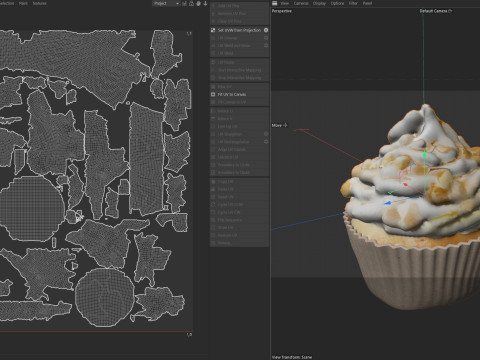Click the green Y-axis gizmo arrow
The width and height of the screenshot is (480, 360).
(x=424, y=154)
